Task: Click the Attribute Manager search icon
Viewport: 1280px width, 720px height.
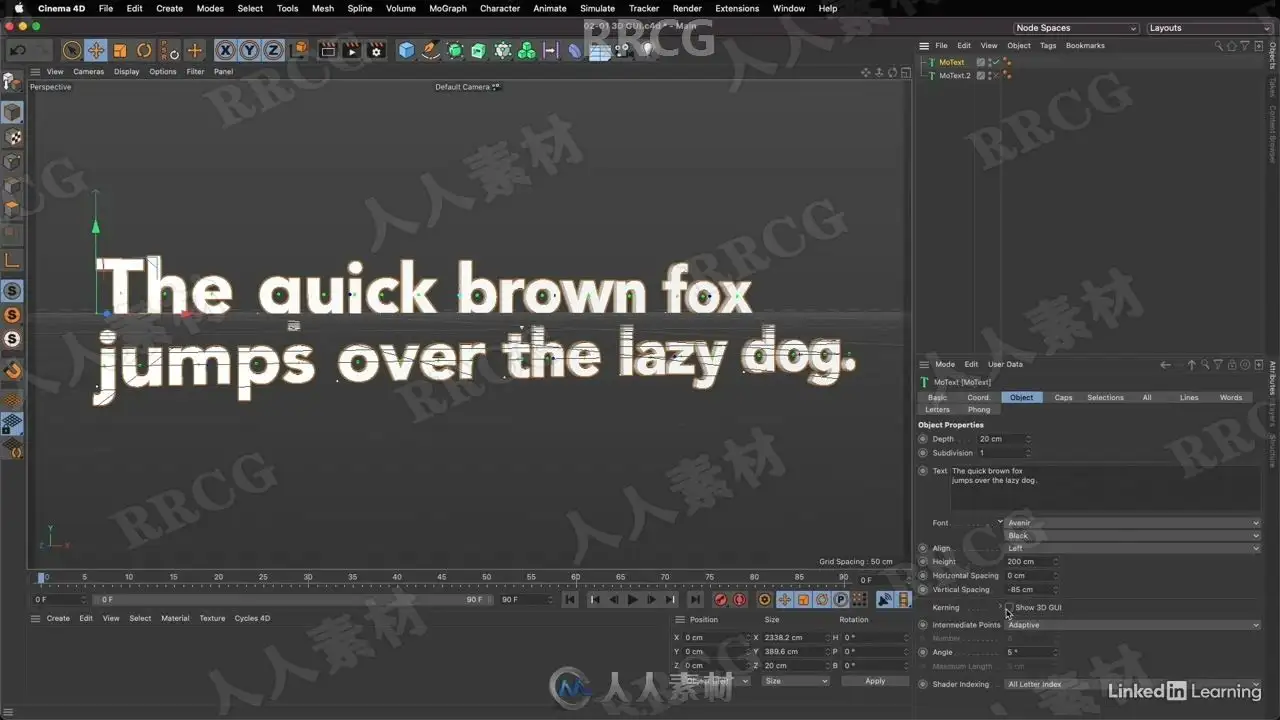Action: [x=1206, y=365]
